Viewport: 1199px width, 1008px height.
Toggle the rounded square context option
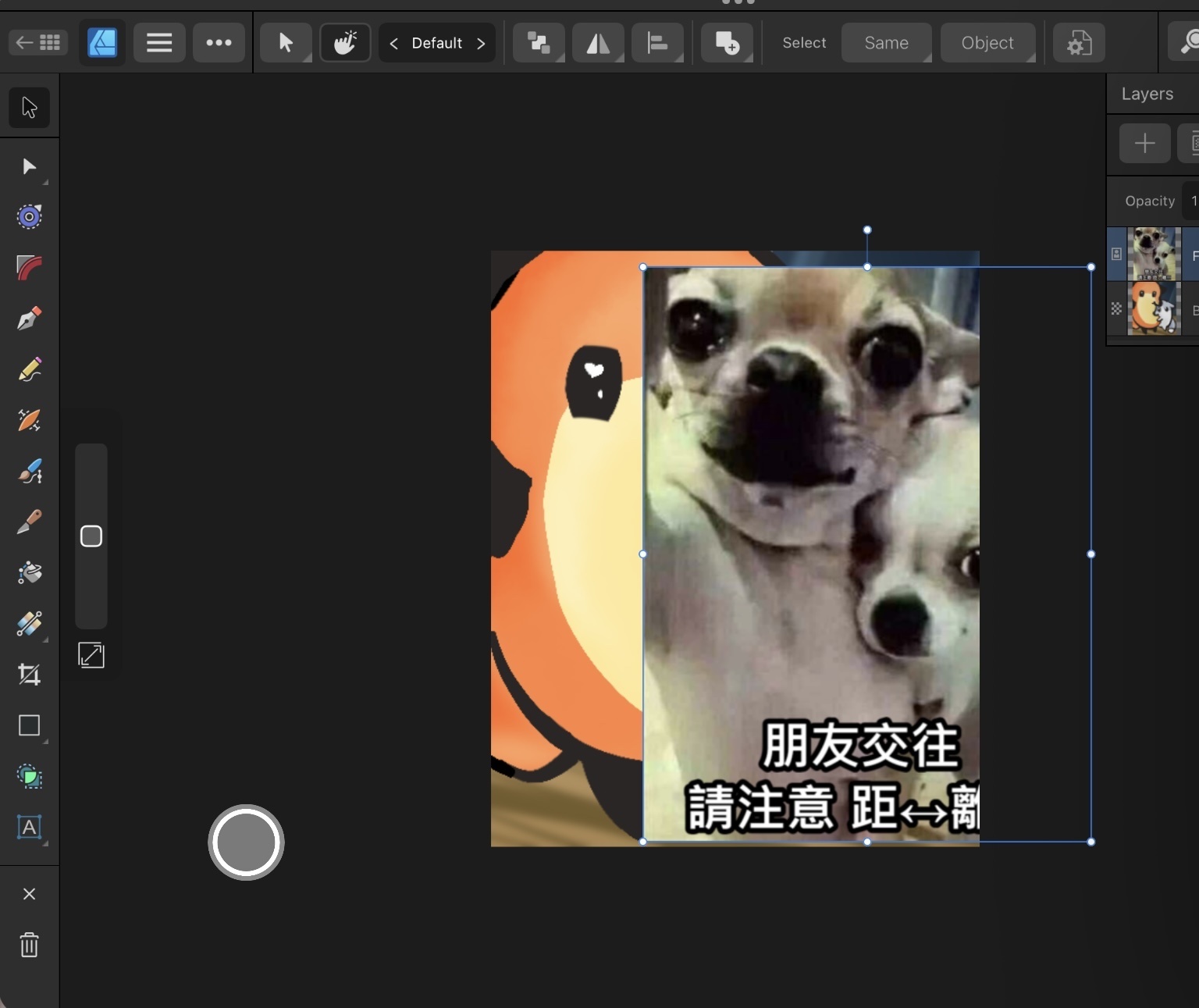point(91,536)
